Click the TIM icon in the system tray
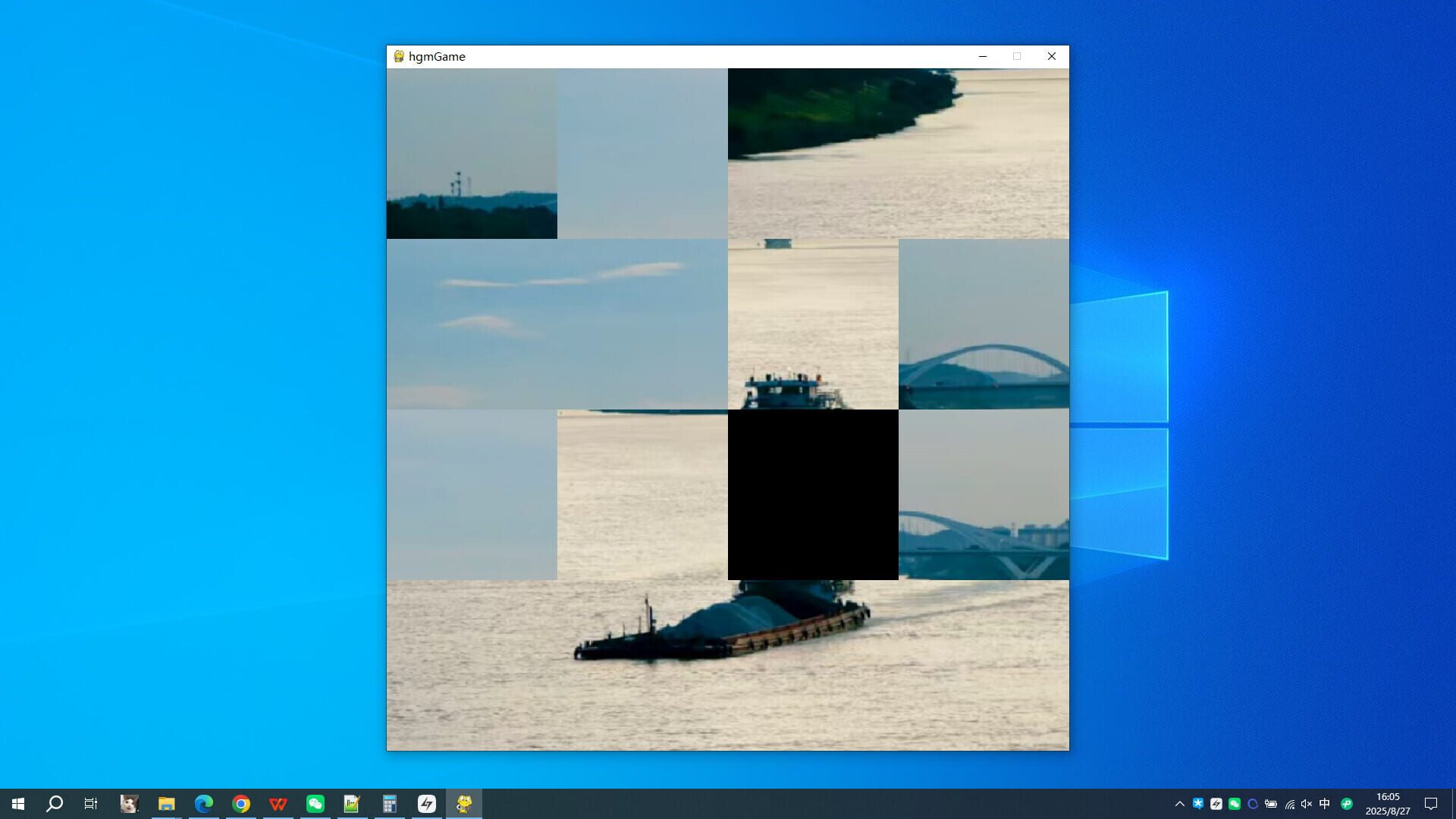This screenshot has height=819, width=1456. pos(1199,804)
